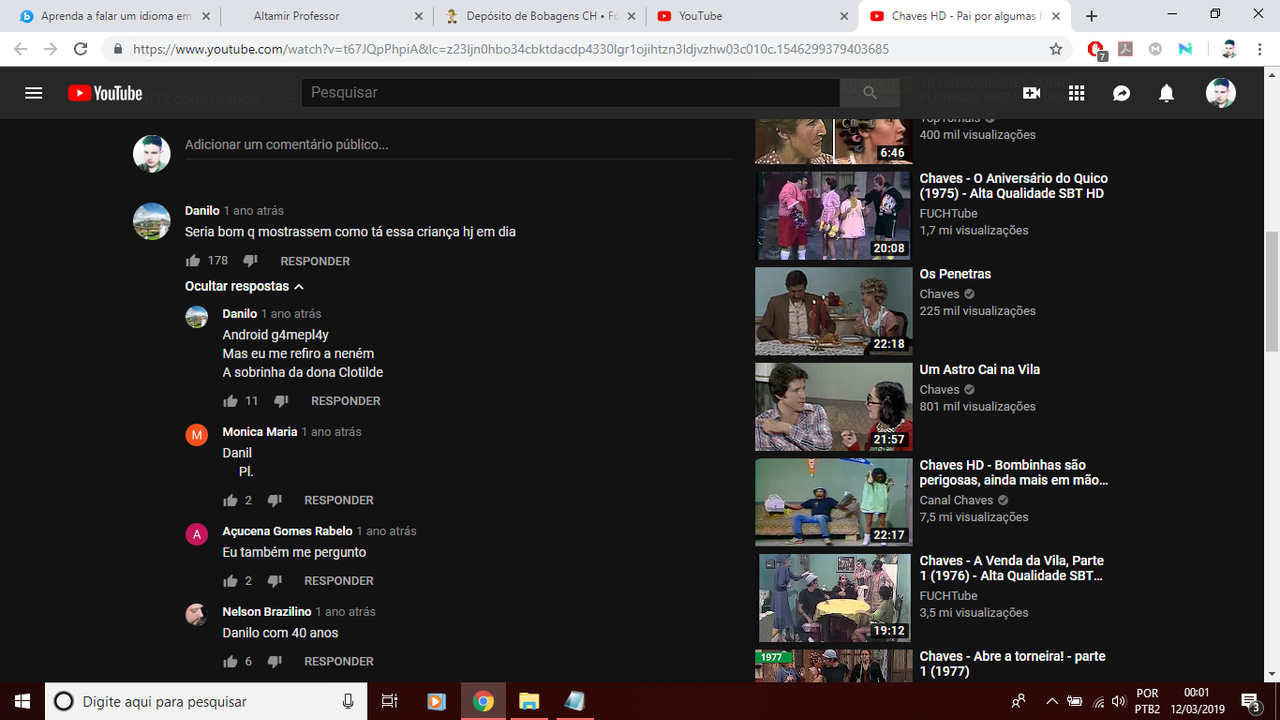Open the YouTube hamburger guide menu

[33, 93]
